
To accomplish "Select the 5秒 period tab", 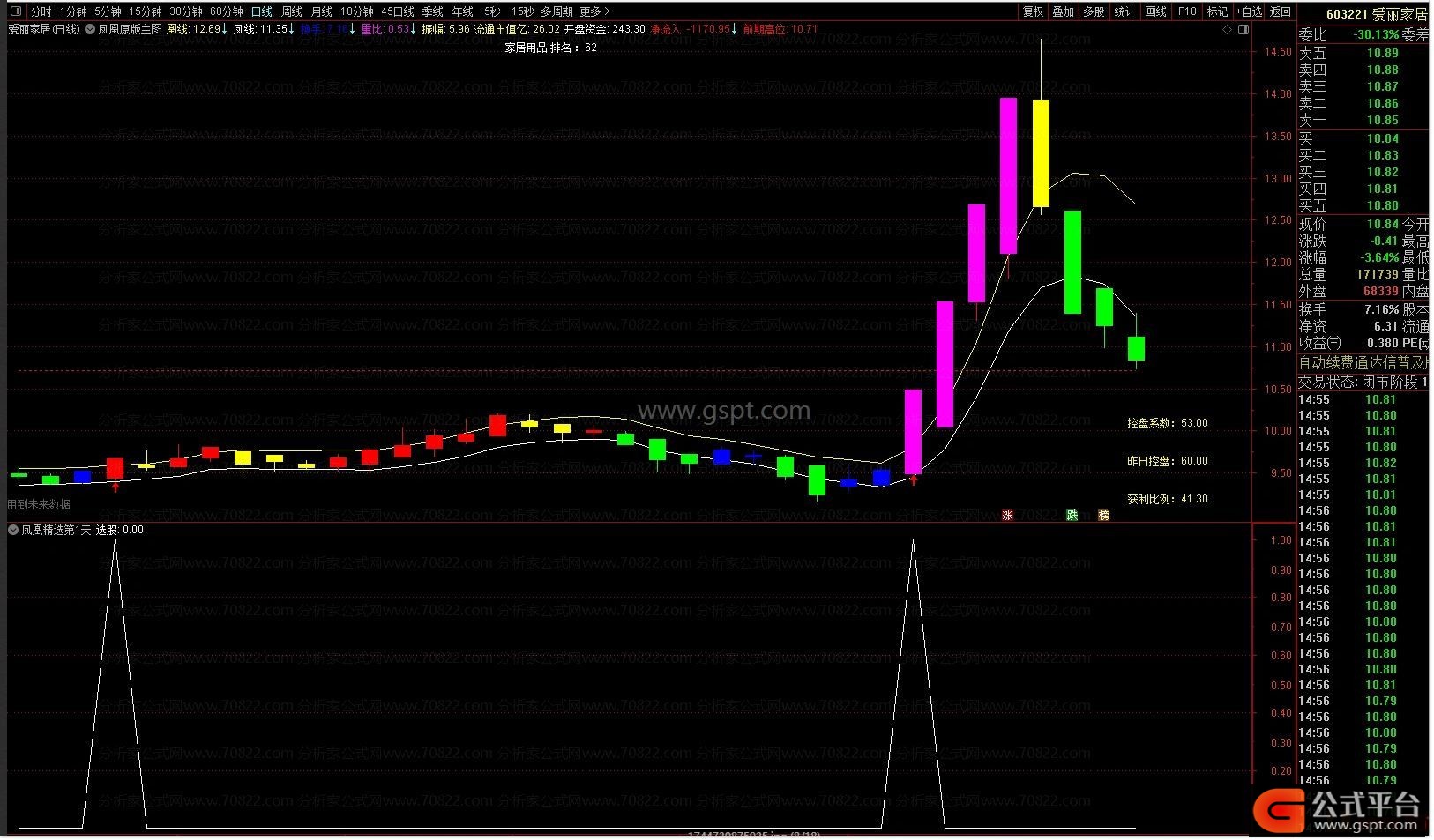I will pos(492,11).
